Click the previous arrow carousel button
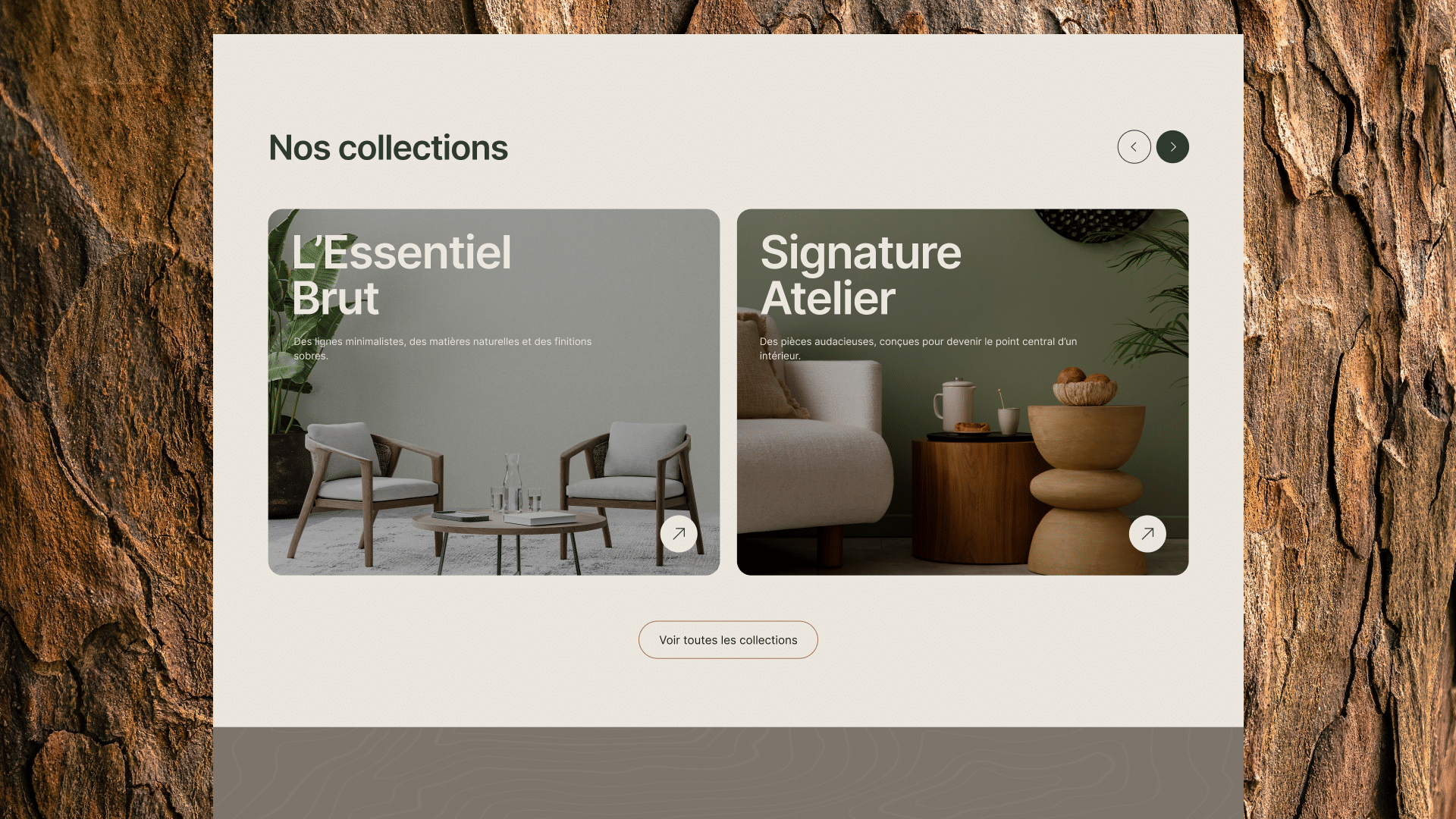The height and width of the screenshot is (819, 1456). click(x=1134, y=147)
